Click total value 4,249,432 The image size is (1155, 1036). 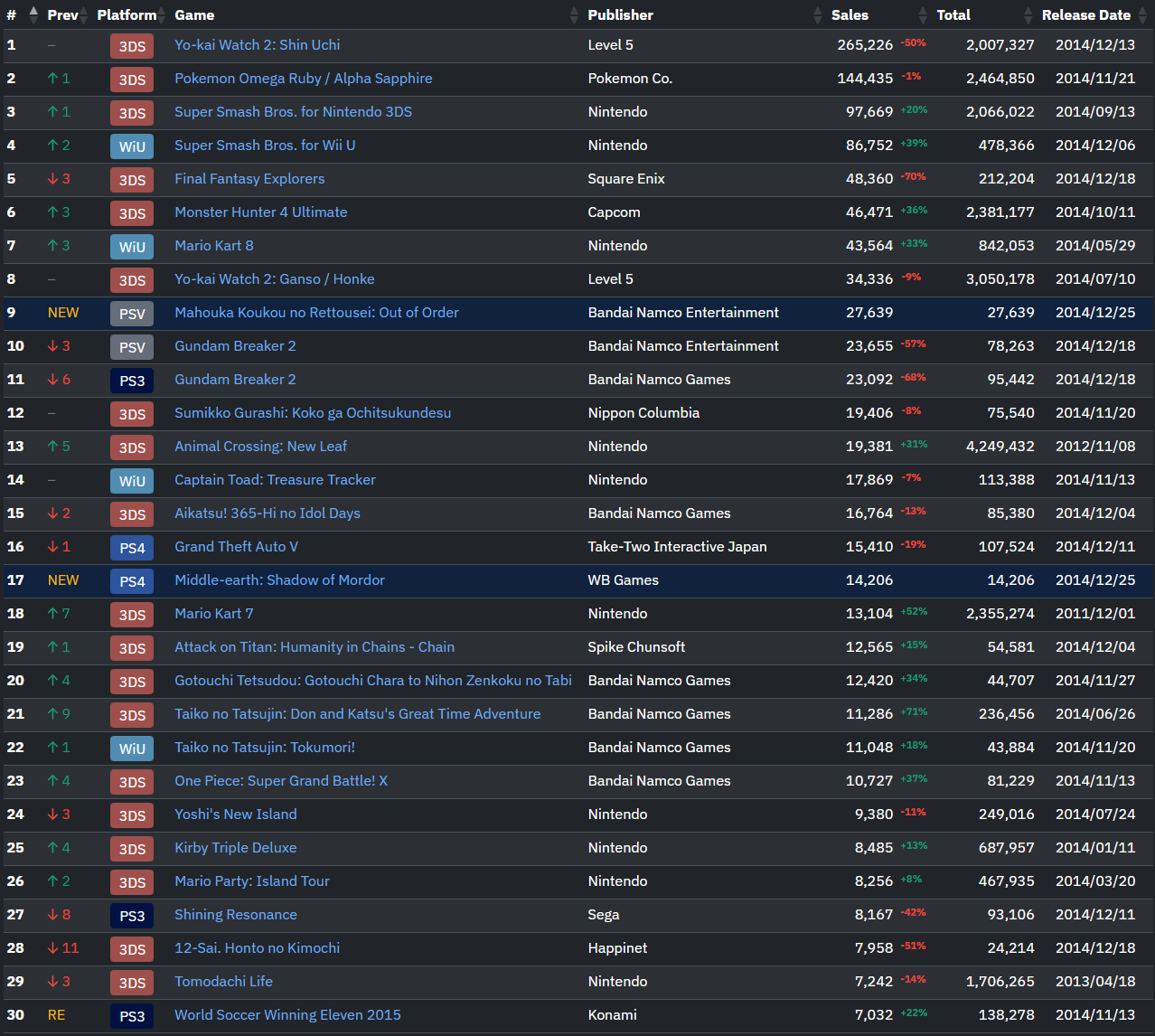coord(1000,446)
